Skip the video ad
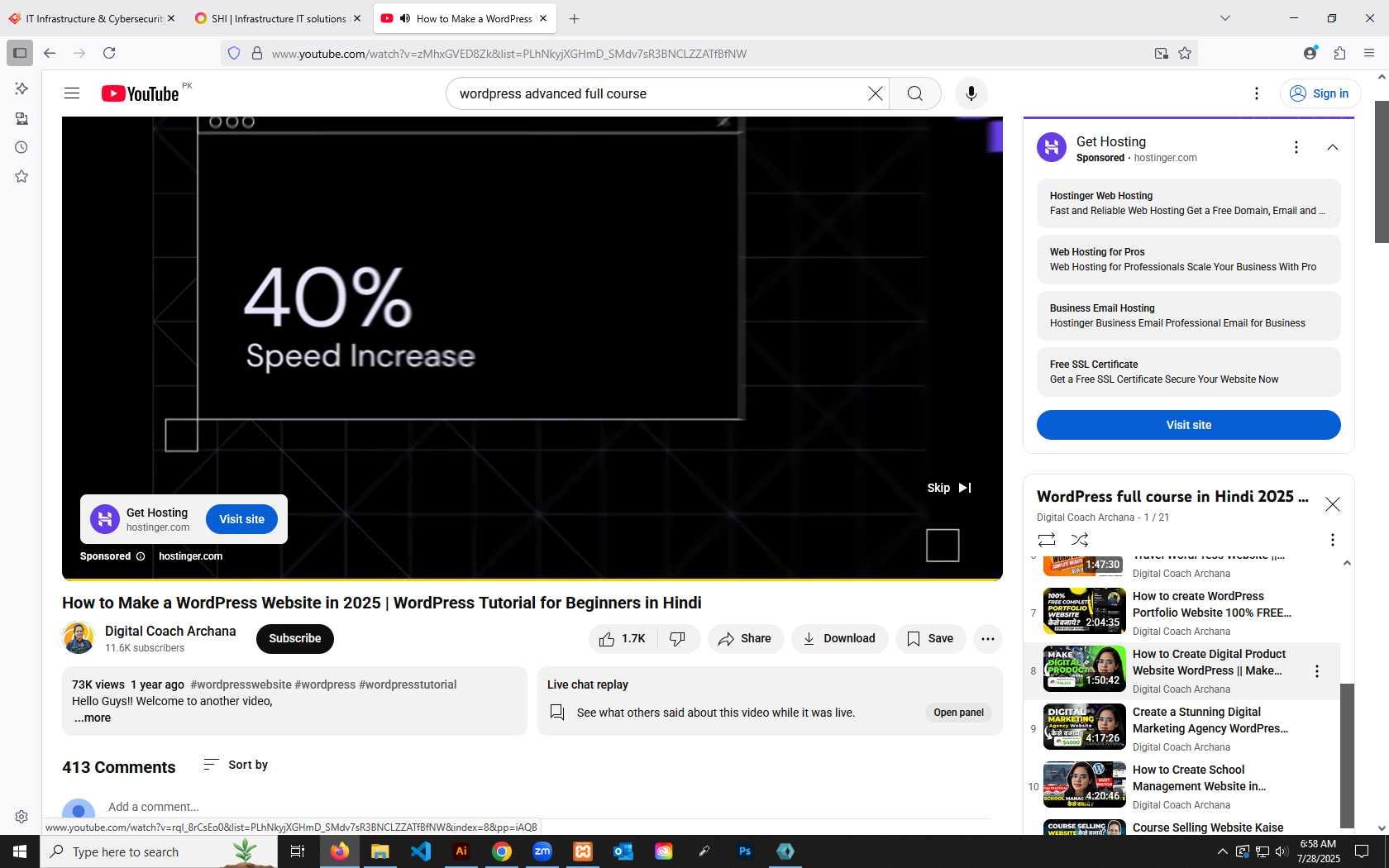Image resolution: width=1389 pixels, height=868 pixels. tap(949, 488)
